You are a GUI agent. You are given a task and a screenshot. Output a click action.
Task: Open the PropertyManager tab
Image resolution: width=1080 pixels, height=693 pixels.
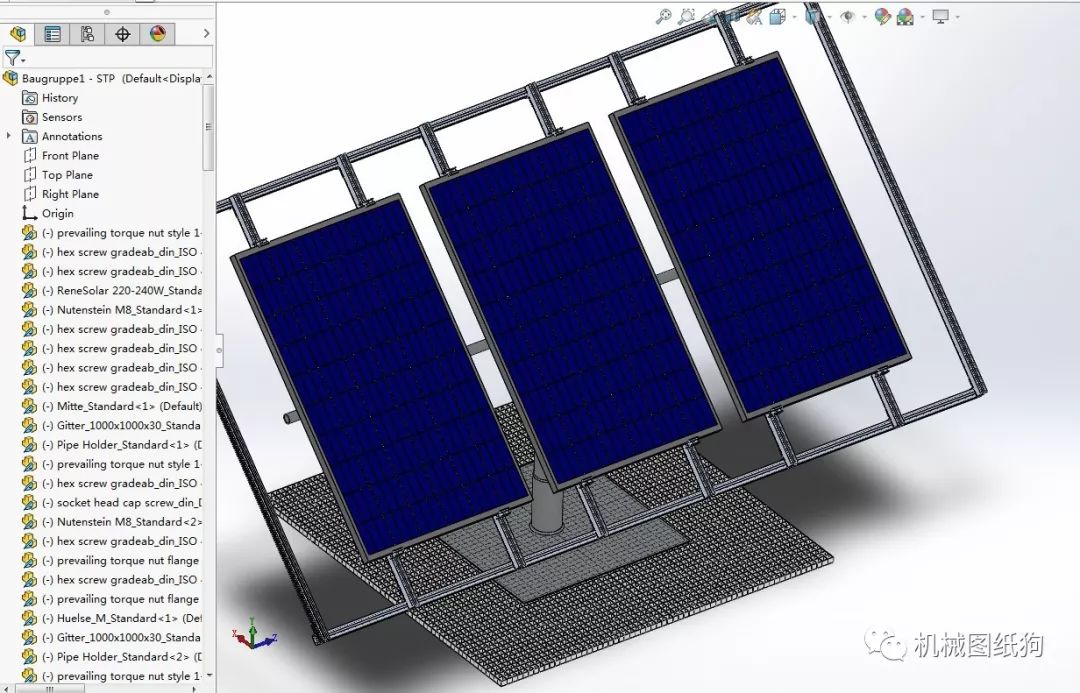click(x=52, y=33)
